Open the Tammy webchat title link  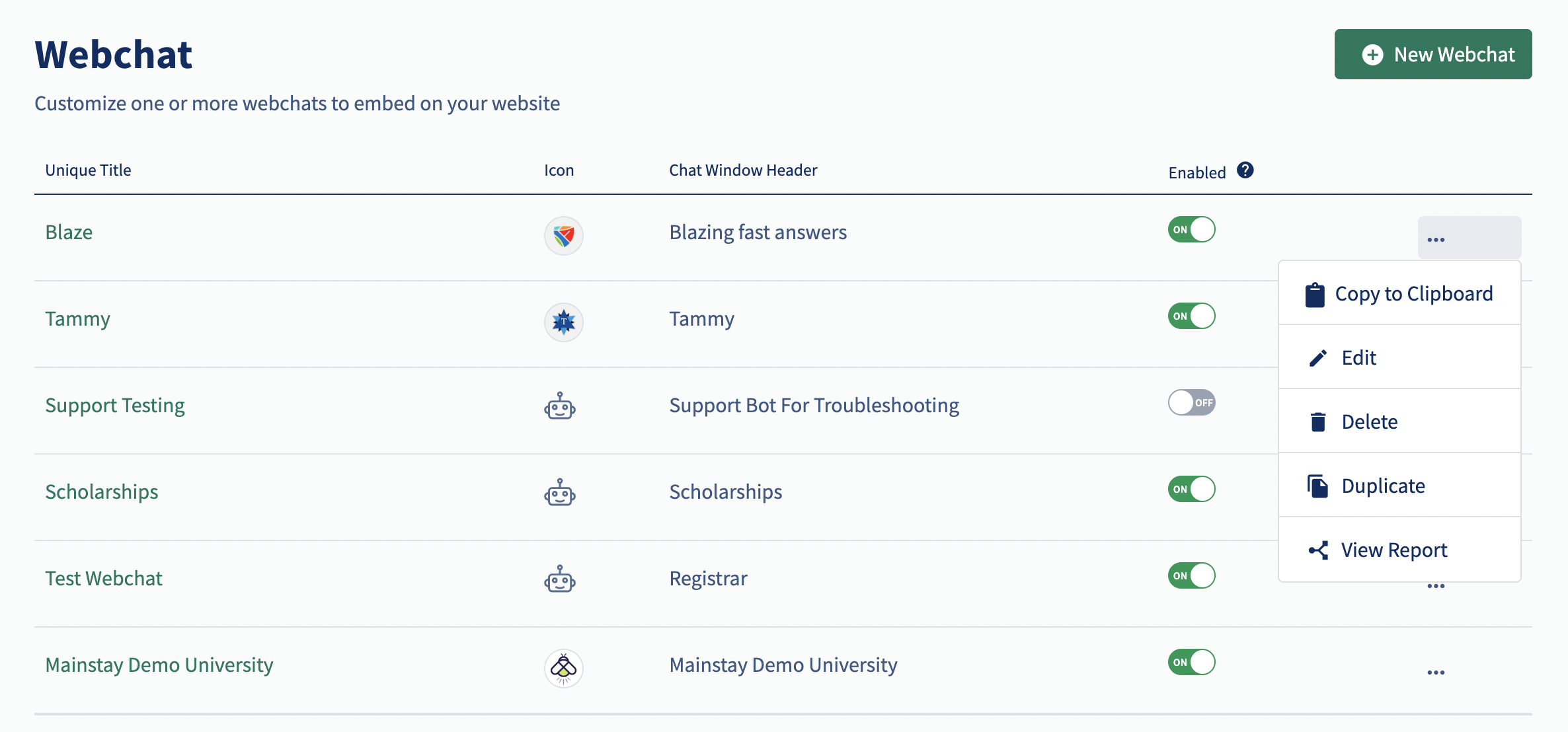point(77,319)
